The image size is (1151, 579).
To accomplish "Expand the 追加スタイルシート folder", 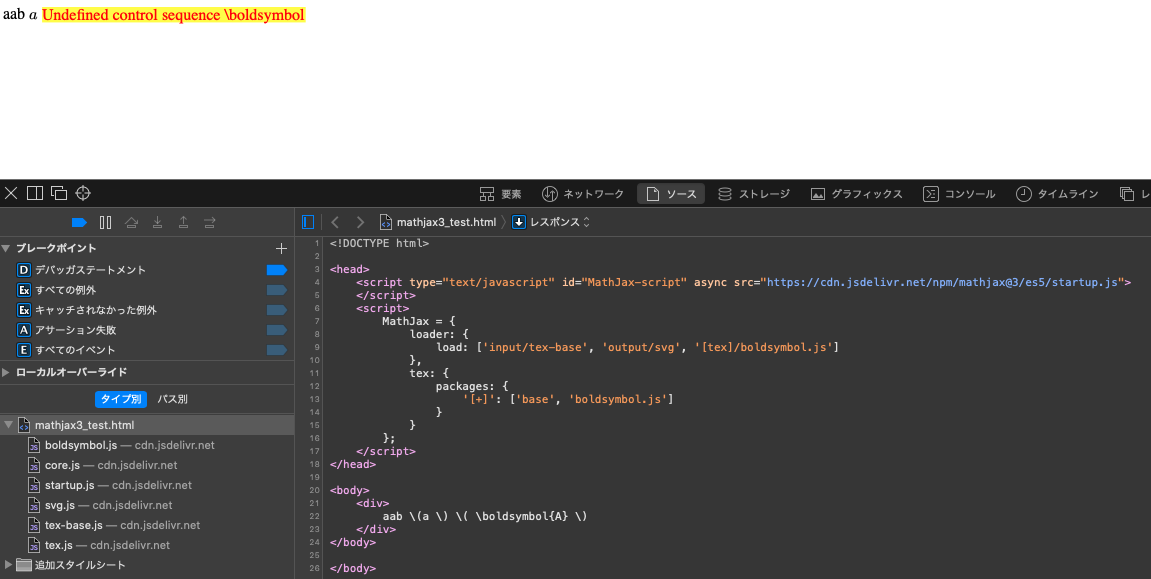I will (8, 565).
